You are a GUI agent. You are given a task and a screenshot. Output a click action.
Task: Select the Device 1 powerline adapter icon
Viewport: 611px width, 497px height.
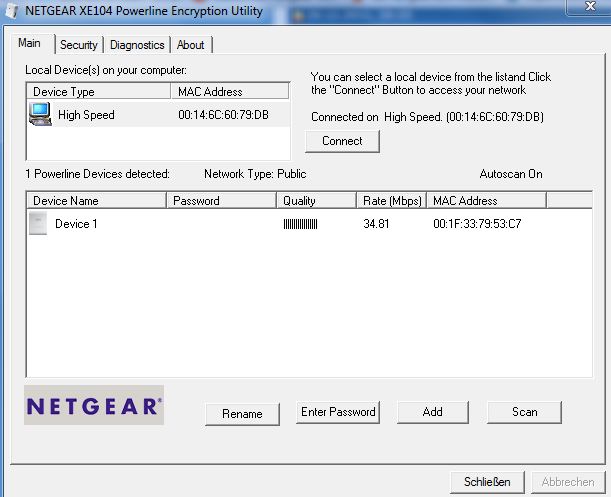(38, 223)
